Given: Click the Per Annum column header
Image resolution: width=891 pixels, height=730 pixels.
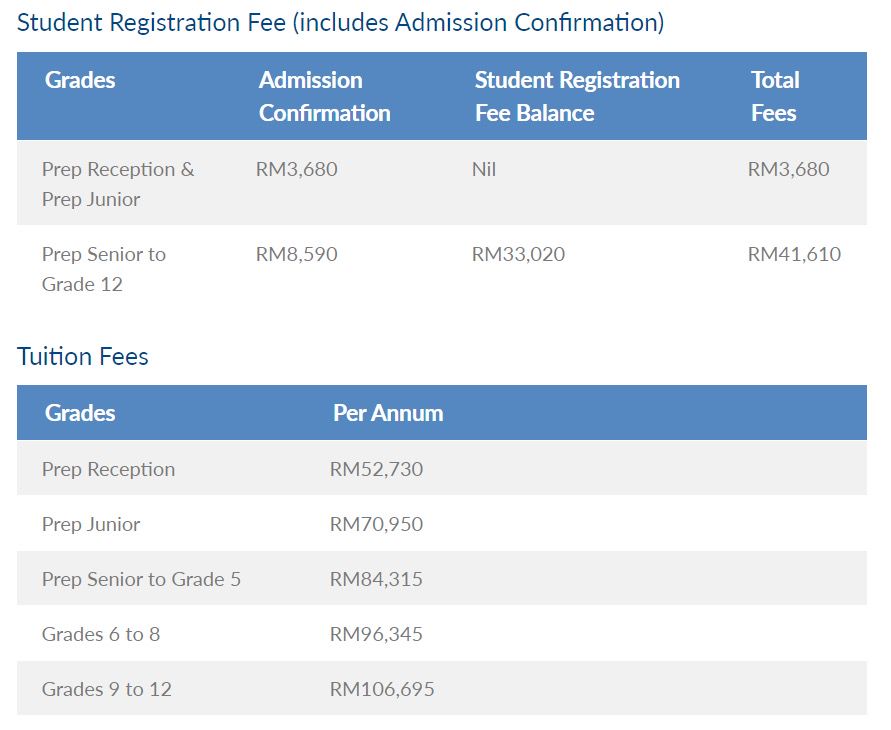Looking at the screenshot, I should click(x=388, y=413).
